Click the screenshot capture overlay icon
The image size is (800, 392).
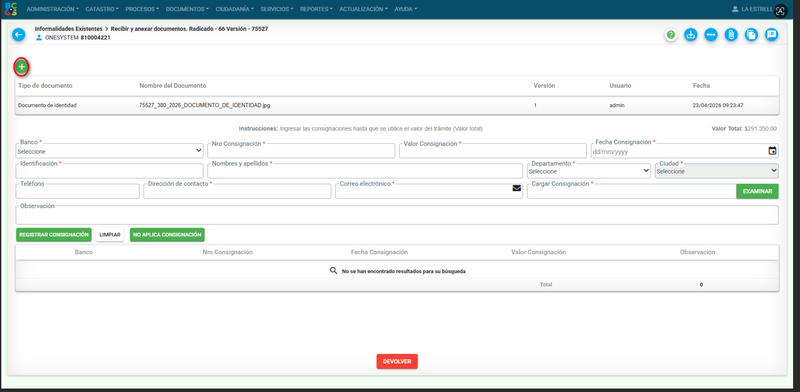point(781,11)
